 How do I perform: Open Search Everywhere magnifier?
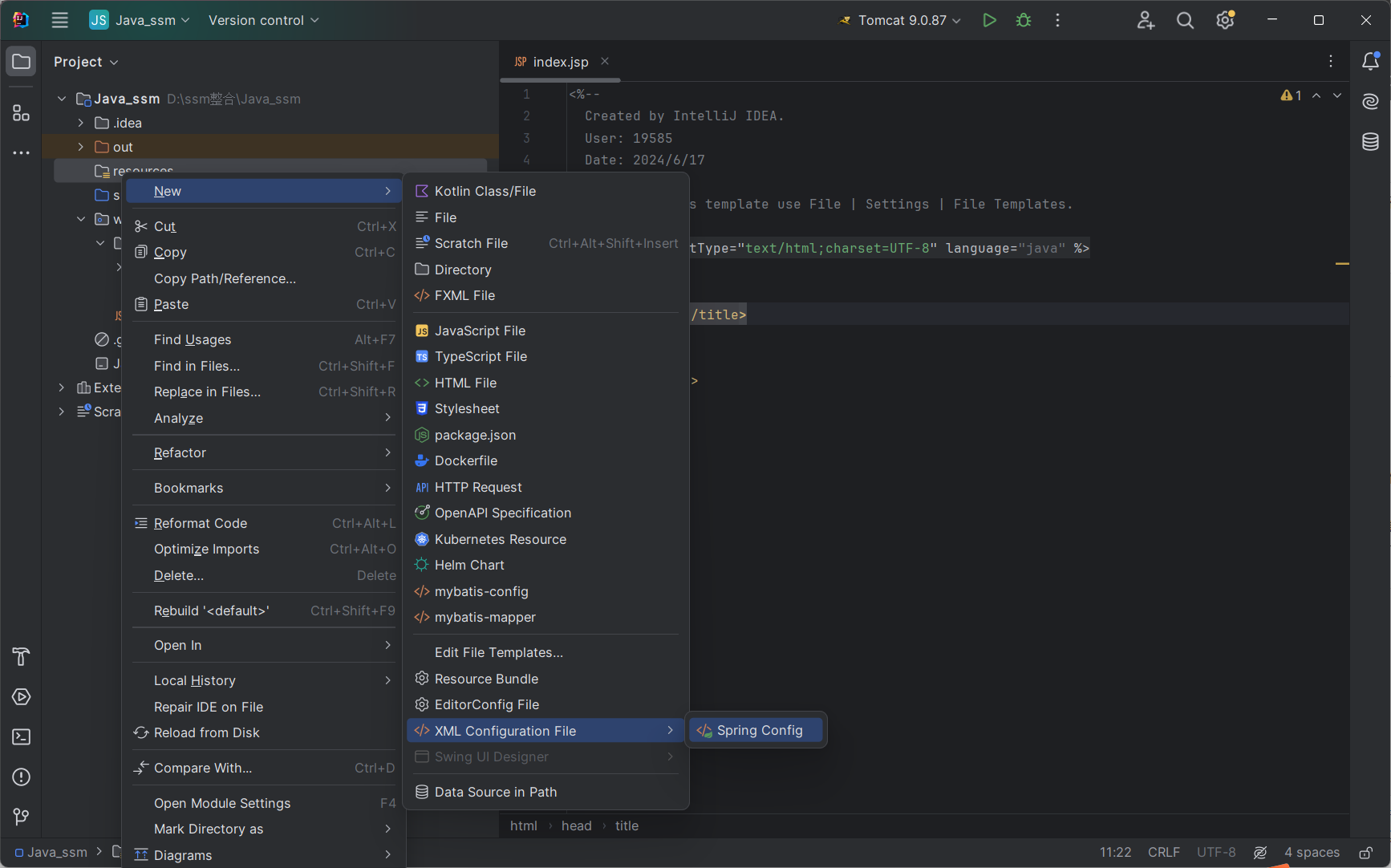[x=1185, y=20]
